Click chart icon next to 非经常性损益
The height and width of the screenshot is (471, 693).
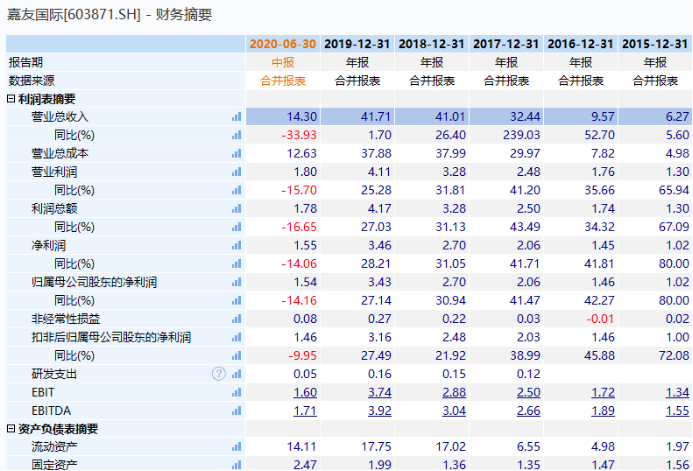[237, 319]
